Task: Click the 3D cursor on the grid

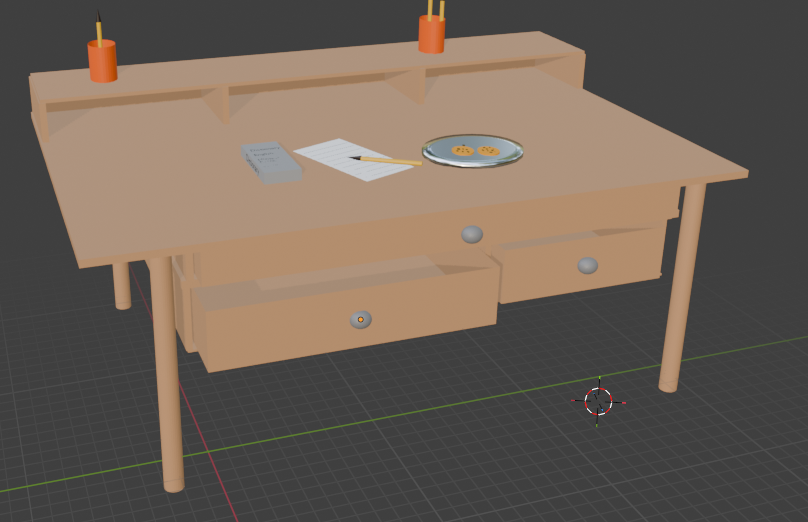Action: tap(598, 401)
